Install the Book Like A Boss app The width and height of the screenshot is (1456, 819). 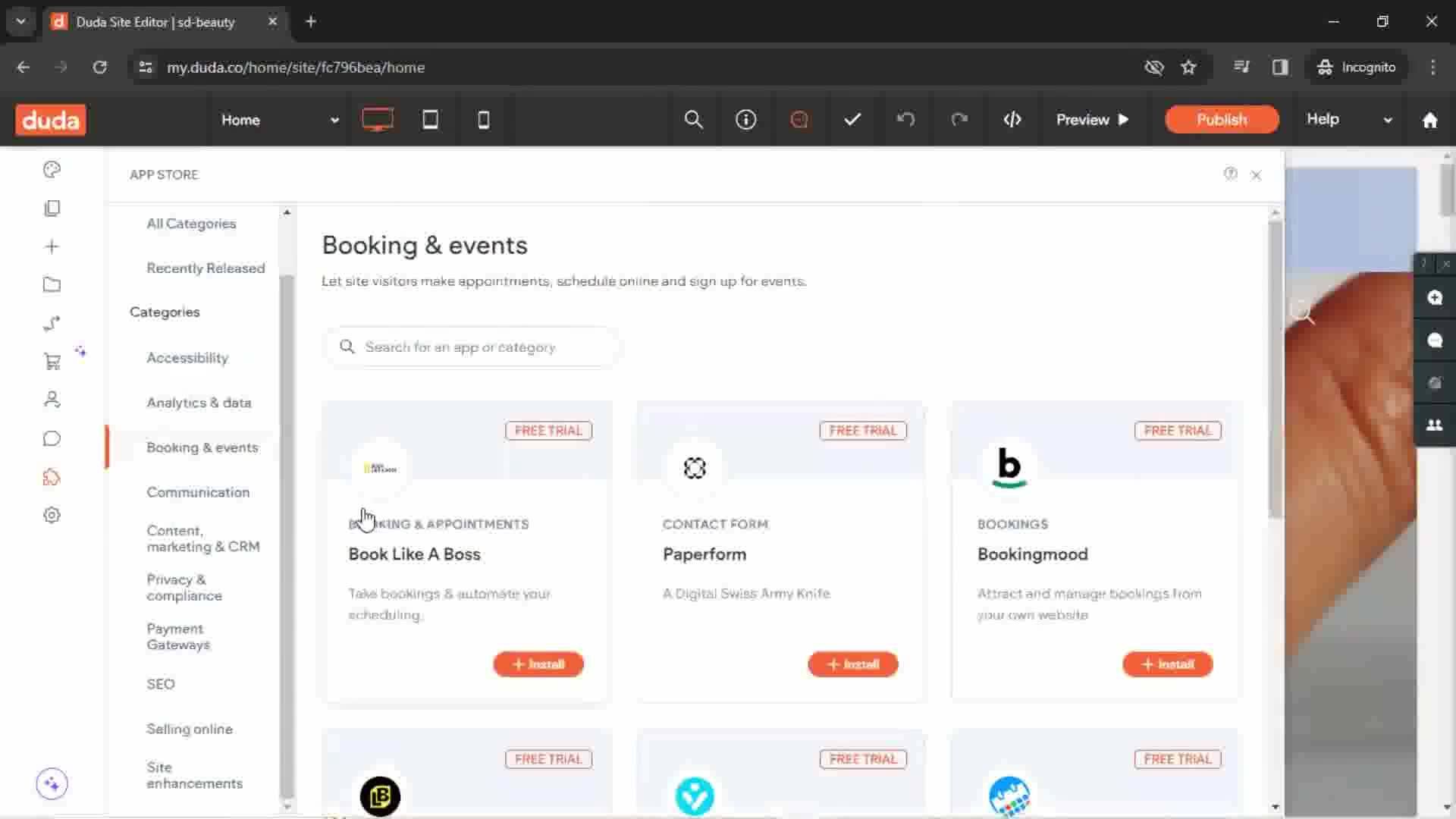538,664
